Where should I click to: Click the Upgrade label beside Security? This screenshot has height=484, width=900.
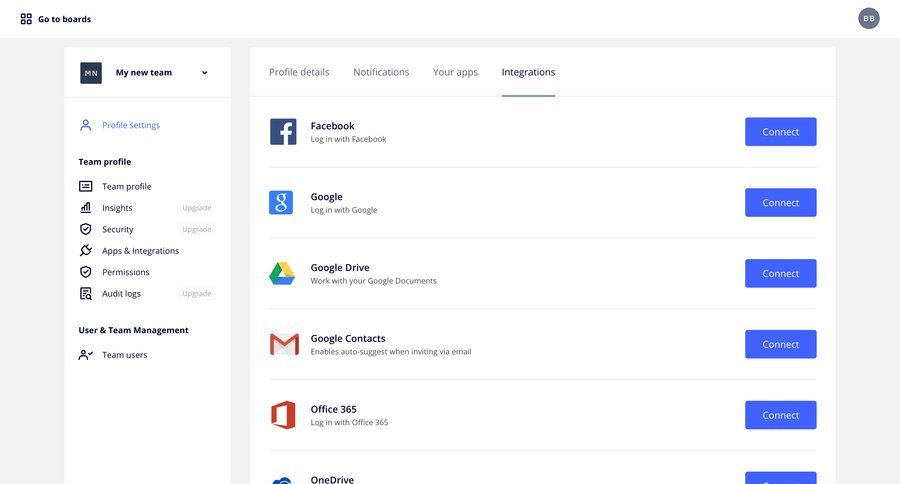click(197, 229)
